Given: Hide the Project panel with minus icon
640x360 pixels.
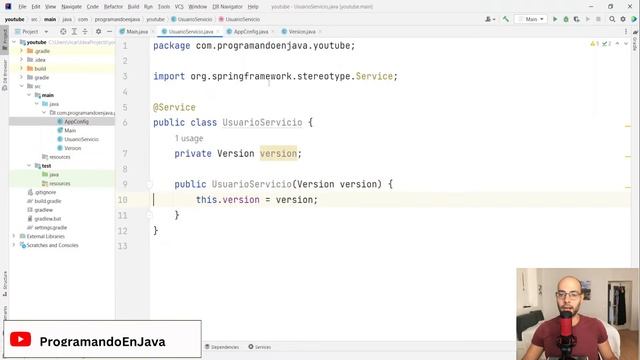Looking at the screenshot, I should [x=109, y=31].
